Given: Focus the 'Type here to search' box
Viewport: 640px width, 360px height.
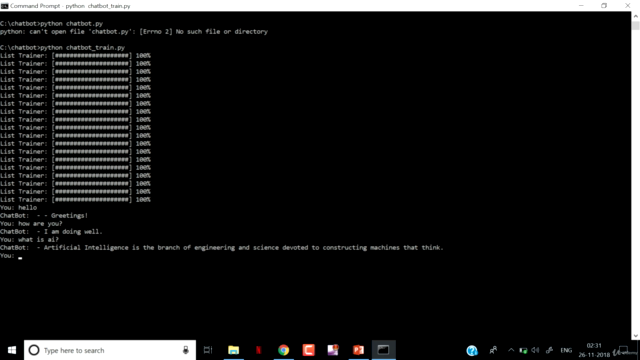Looking at the screenshot, I should 110,350.
